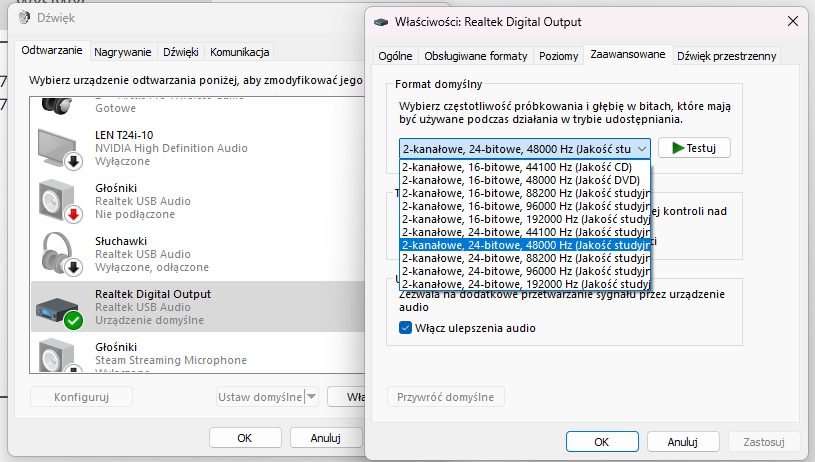Click the Głośniki Realtek USB Audio speaker icon
This screenshot has height=462, width=815.
point(60,202)
